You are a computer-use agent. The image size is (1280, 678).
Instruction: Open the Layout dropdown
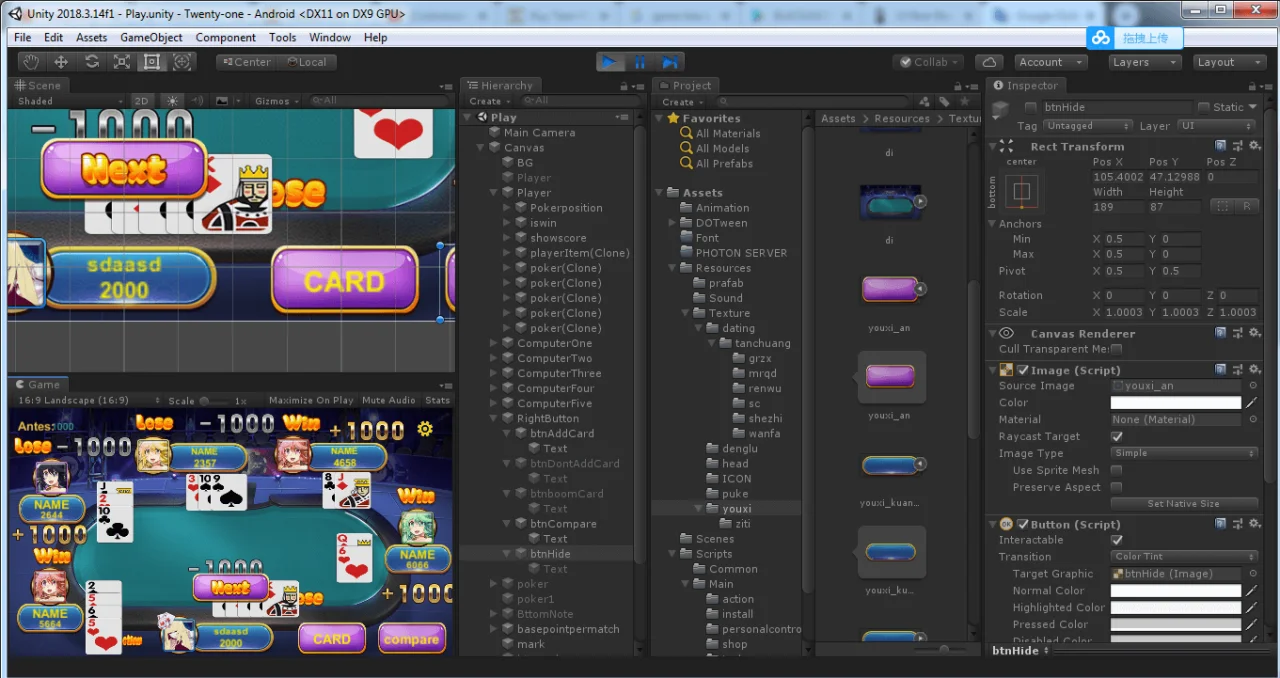(1228, 62)
